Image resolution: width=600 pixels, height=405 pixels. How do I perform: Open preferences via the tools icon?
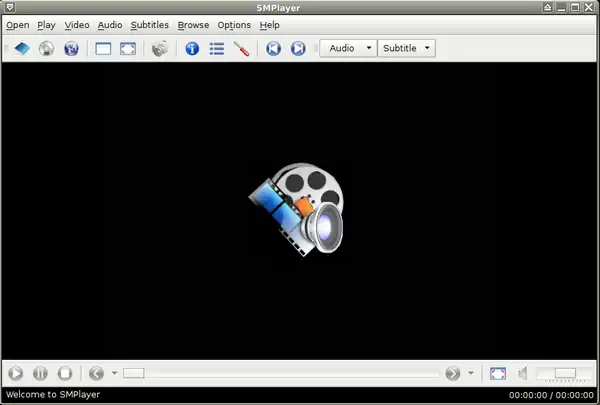pyautogui.click(x=241, y=48)
